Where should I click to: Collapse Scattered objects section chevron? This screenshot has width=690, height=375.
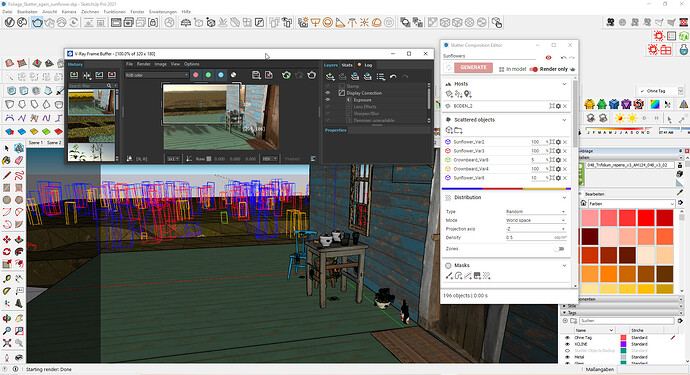[x=565, y=120]
